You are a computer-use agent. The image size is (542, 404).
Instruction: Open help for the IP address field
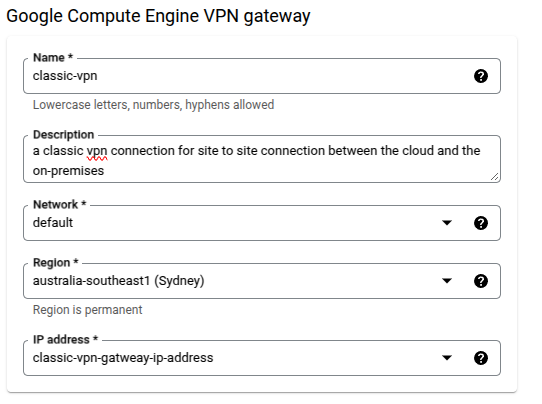480,358
